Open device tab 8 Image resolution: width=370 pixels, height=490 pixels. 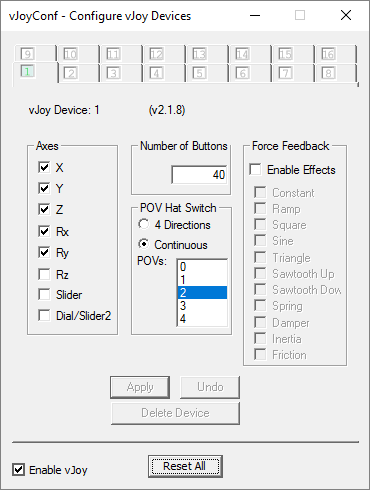336,73
